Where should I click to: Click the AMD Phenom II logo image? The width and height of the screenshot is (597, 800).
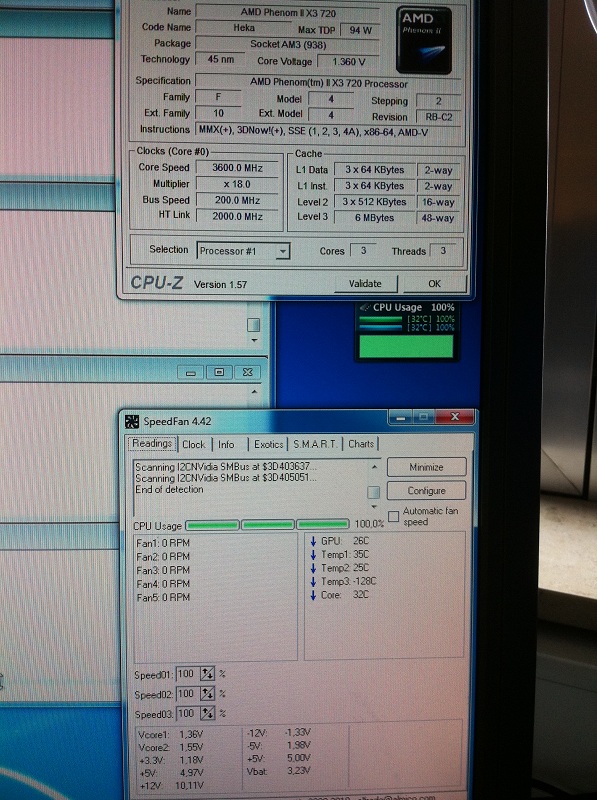pyautogui.click(x=424, y=40)
